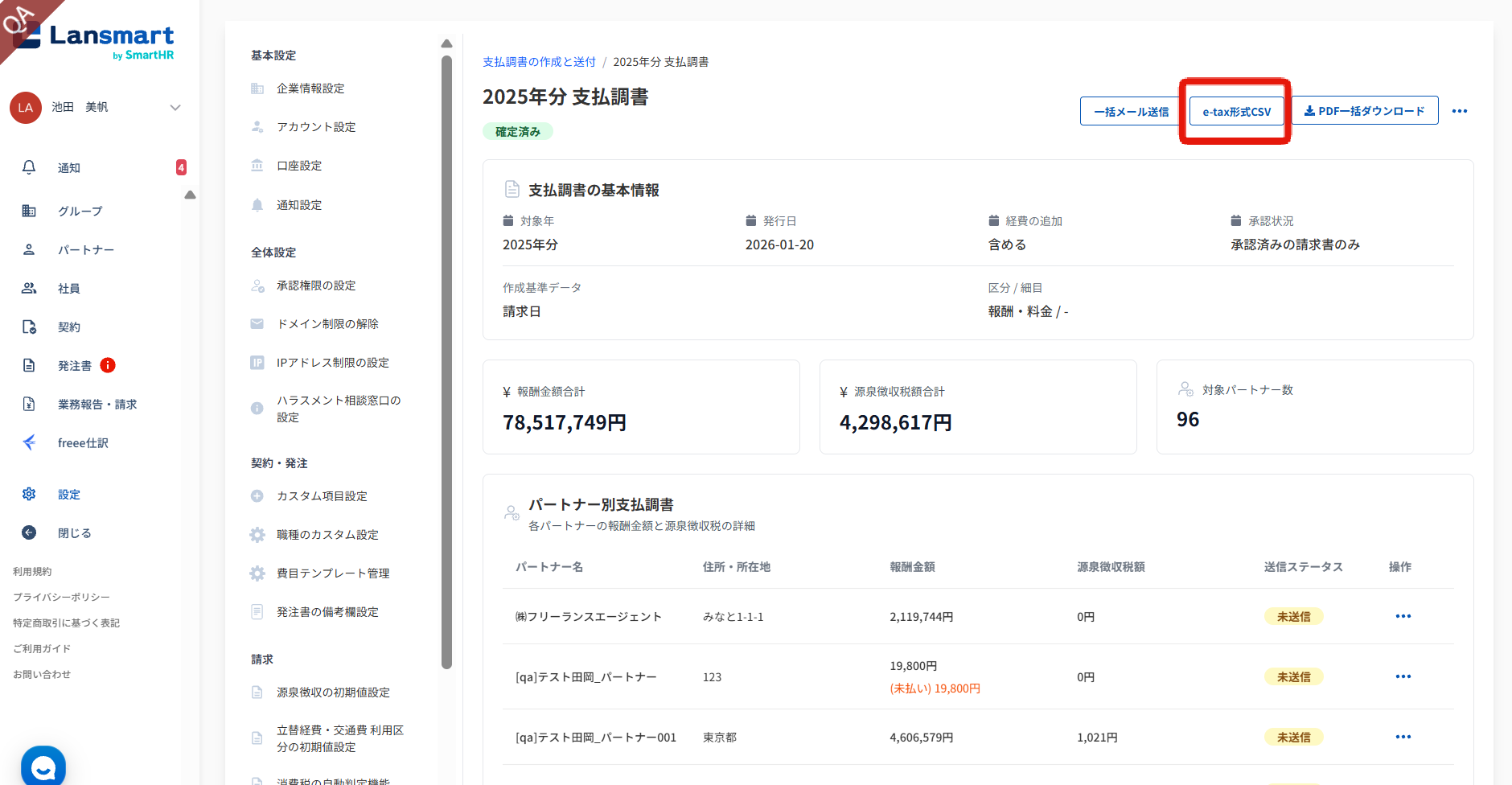Open row actions for [qa]テスト田岡_パートナー001

[1403, 737]
